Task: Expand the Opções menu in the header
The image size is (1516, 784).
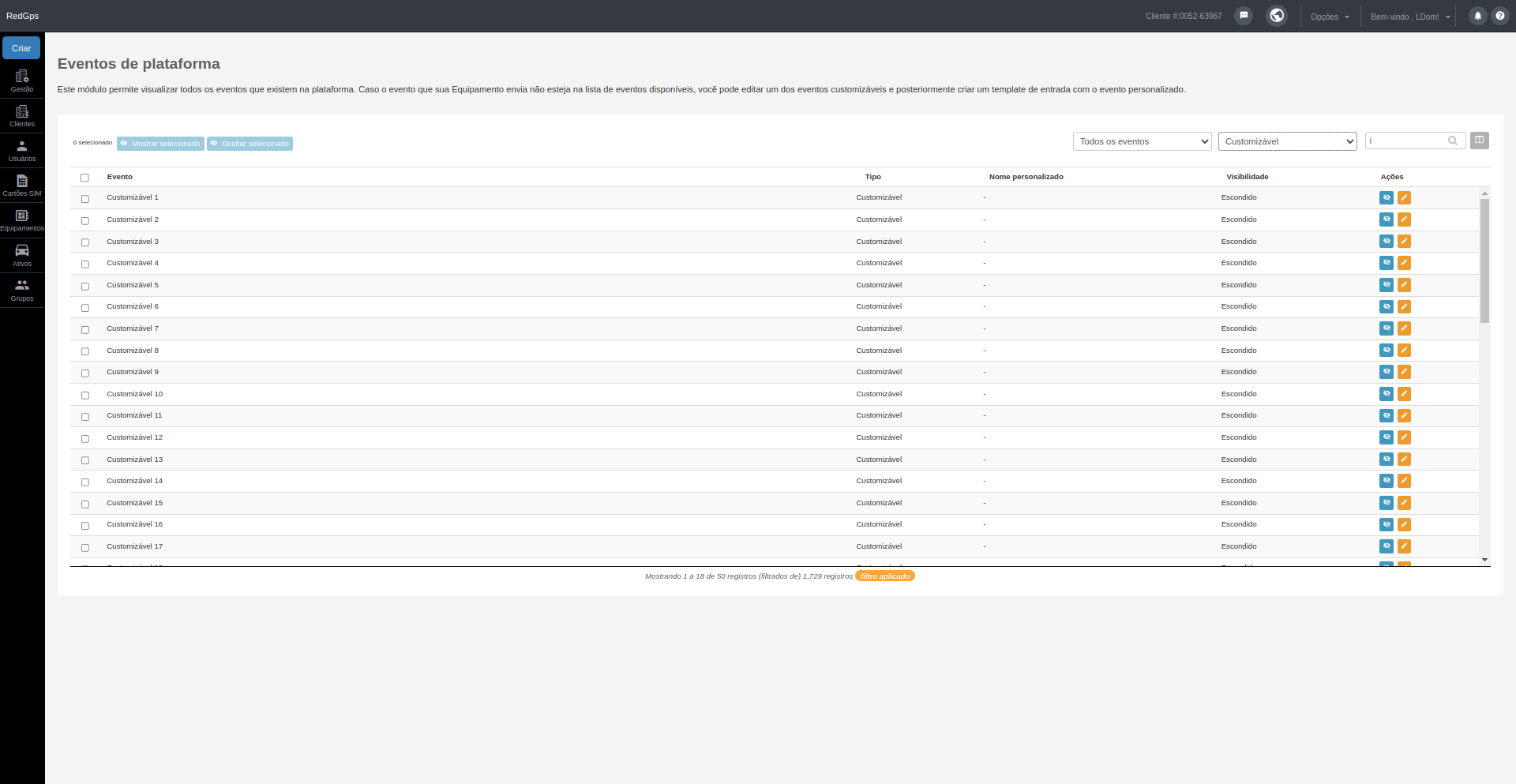Action: (x=1330, y=17)
